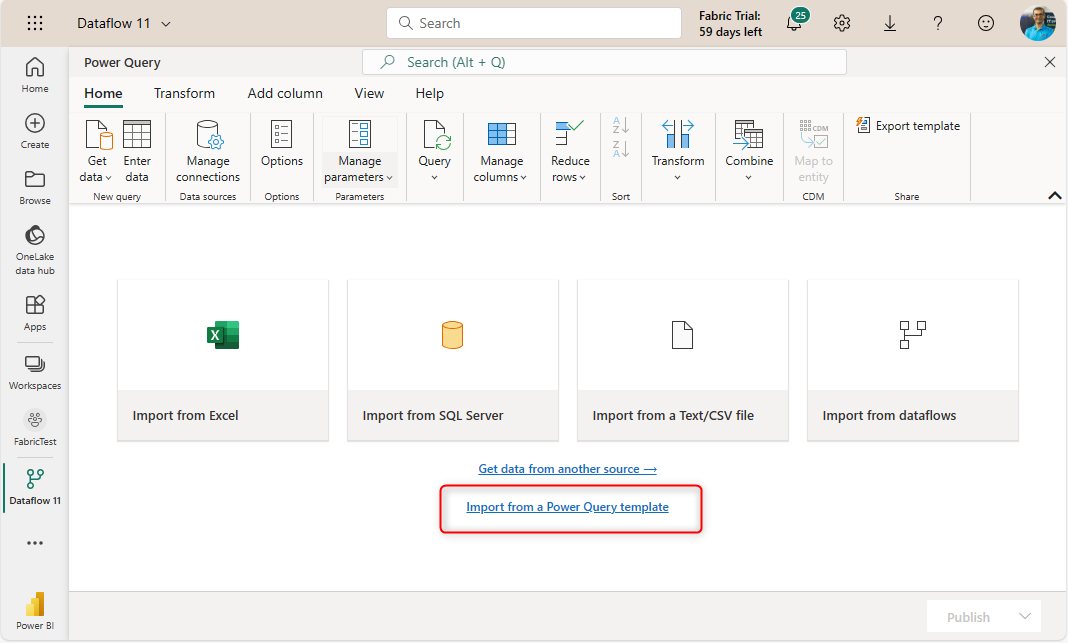Open the notifications bell
1068x643 pixels.
coord(794,24)
